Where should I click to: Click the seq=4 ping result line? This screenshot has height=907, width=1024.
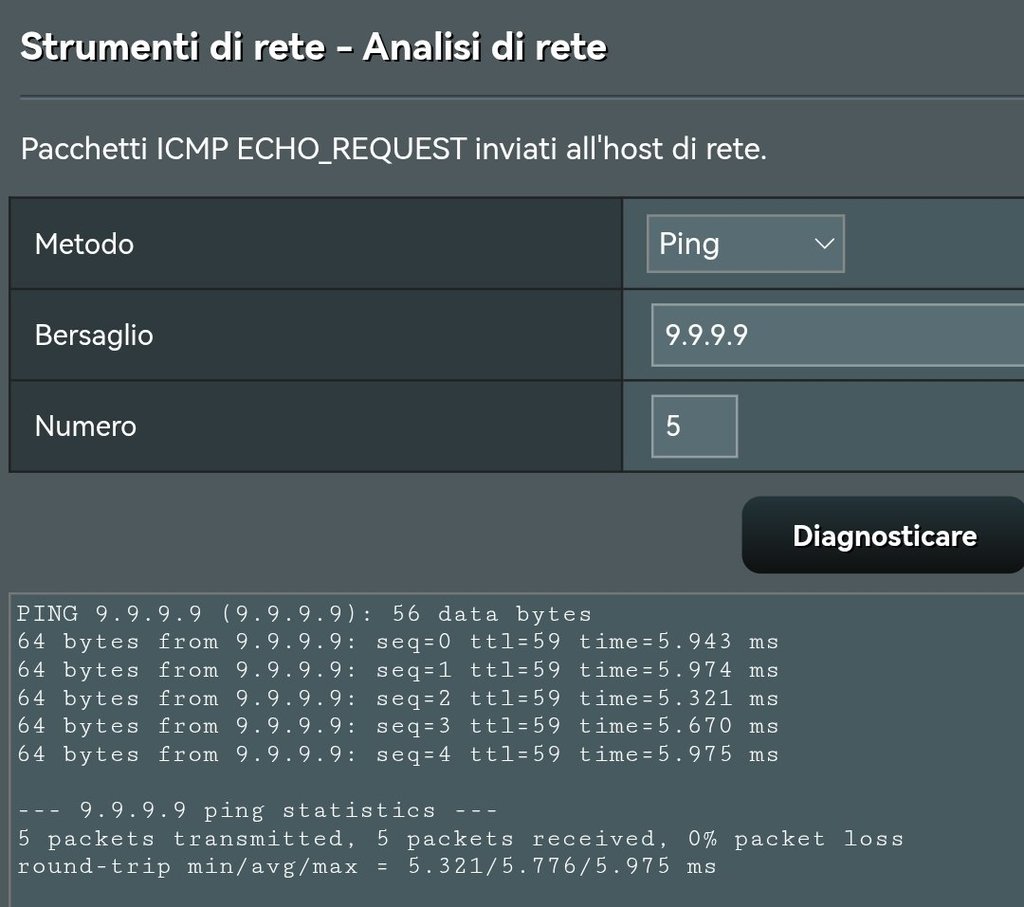click(397, 754)
